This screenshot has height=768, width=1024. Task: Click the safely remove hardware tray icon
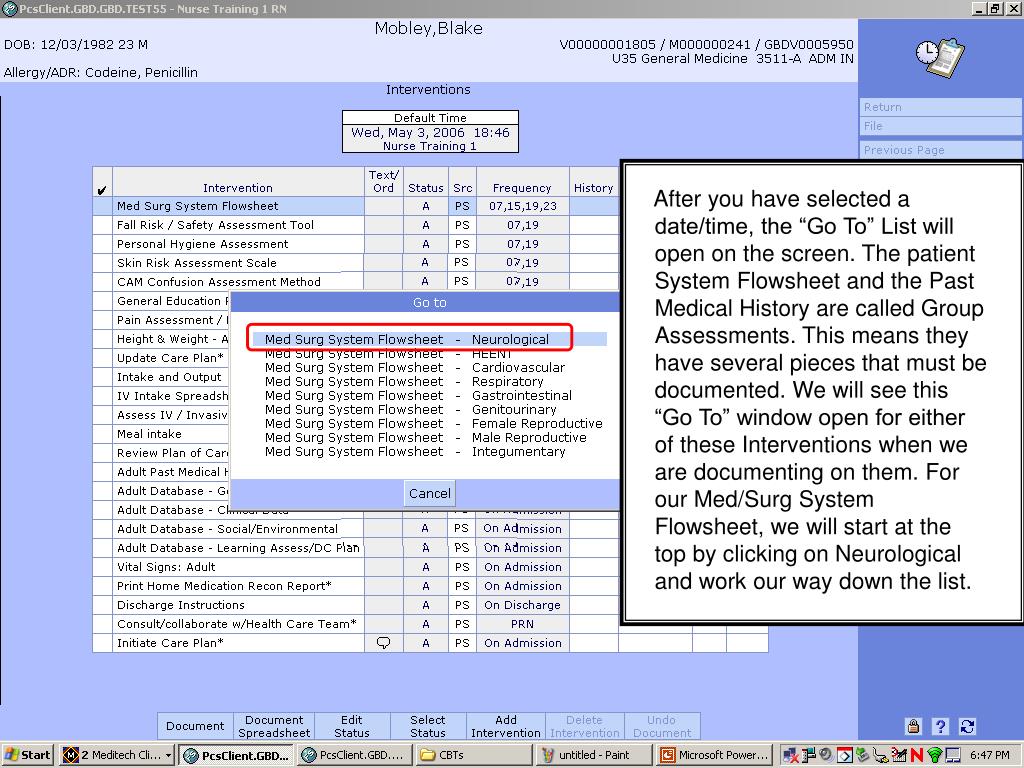[x=862, y=755]
